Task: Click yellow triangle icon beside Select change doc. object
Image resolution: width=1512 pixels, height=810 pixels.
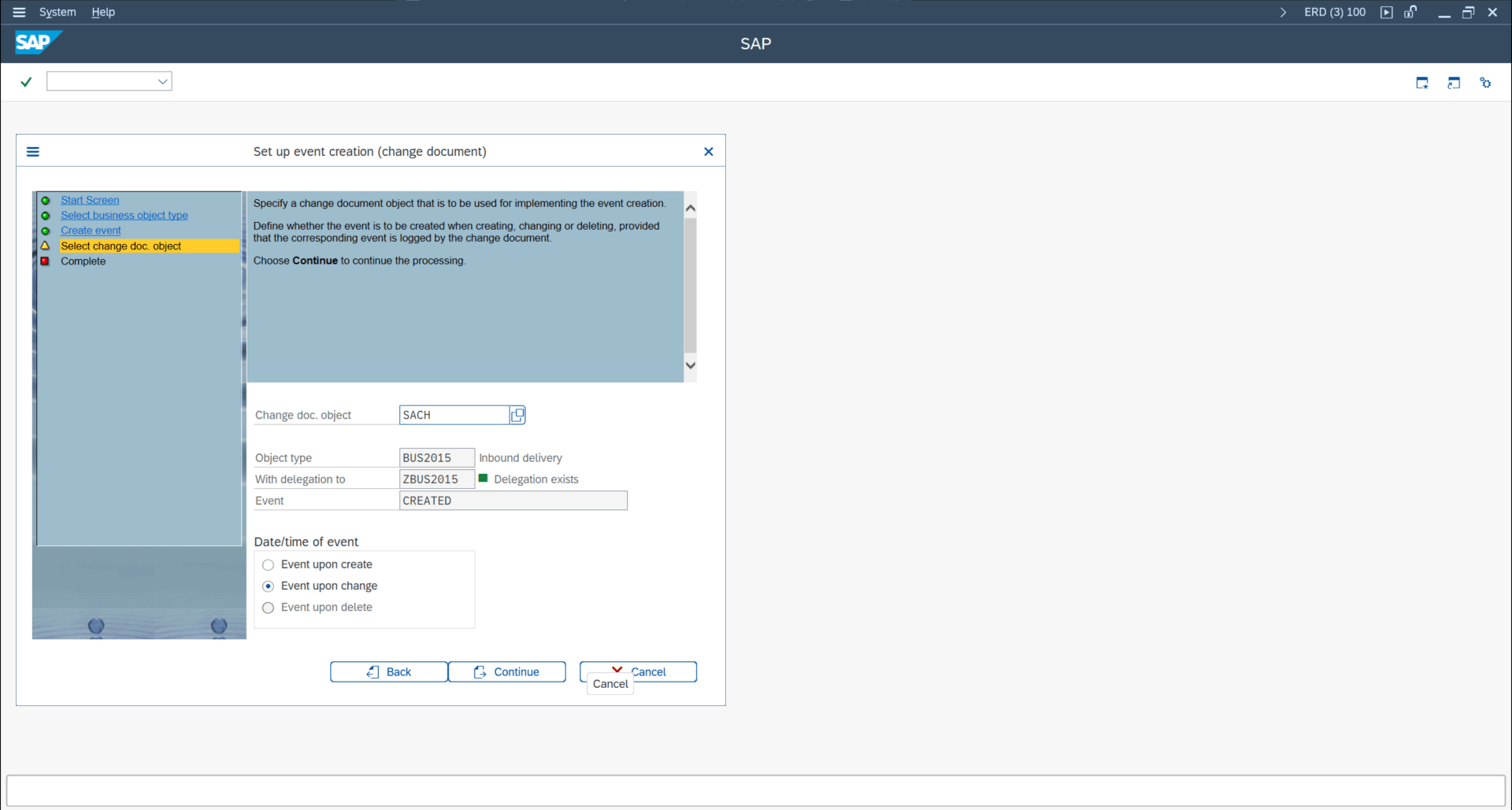Action: tap(46, 246)
